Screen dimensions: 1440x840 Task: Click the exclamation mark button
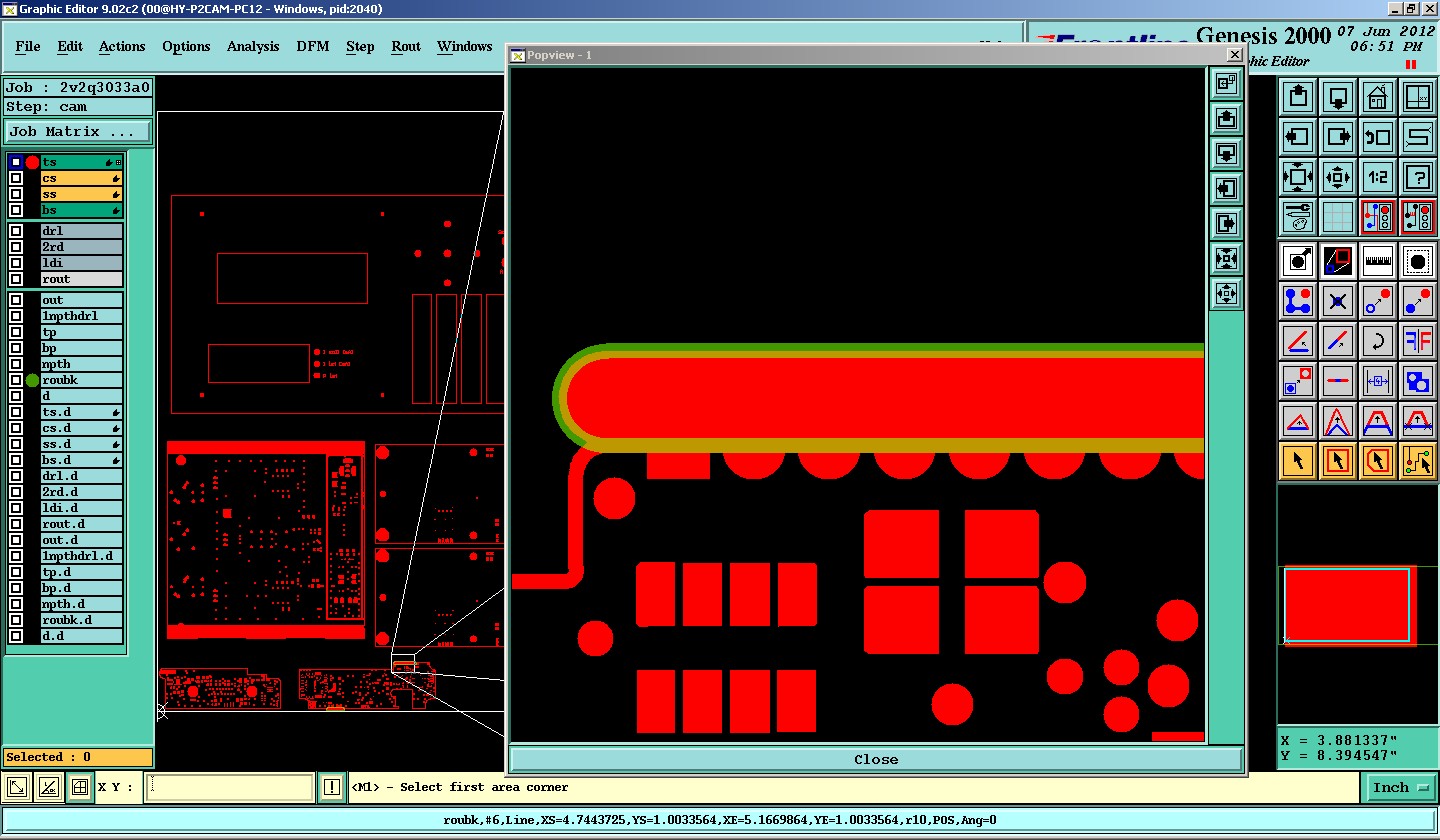[332, 788]
